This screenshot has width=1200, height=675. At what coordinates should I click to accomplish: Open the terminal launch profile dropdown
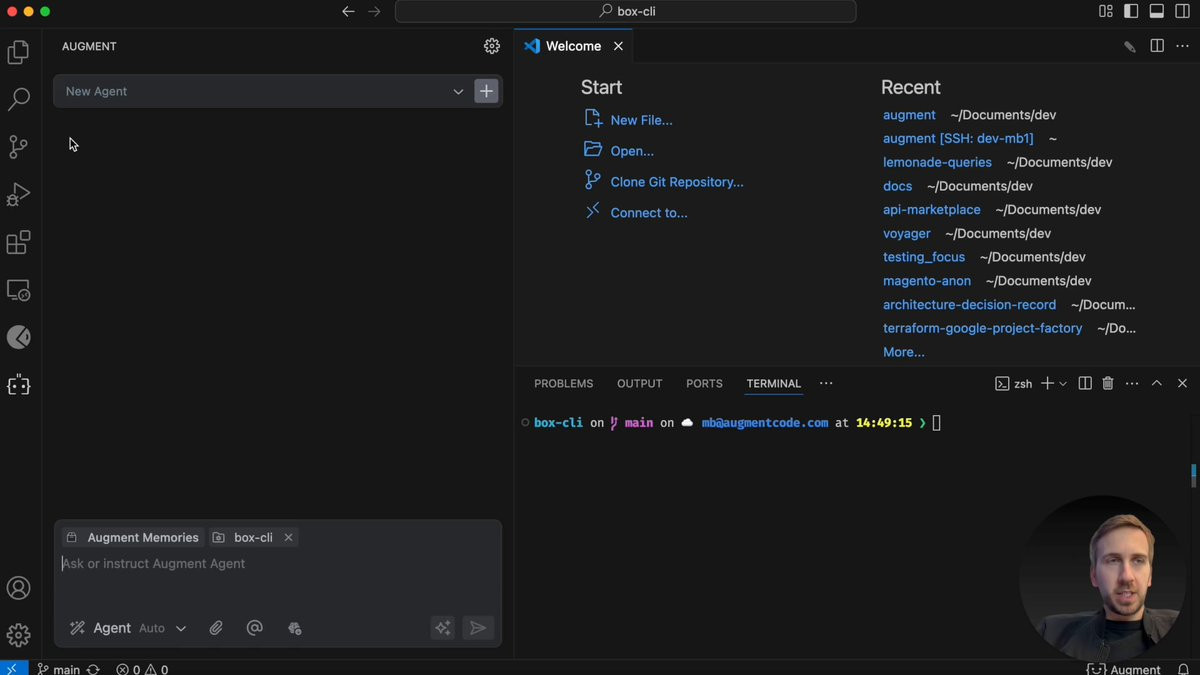tap(1063, 383)
